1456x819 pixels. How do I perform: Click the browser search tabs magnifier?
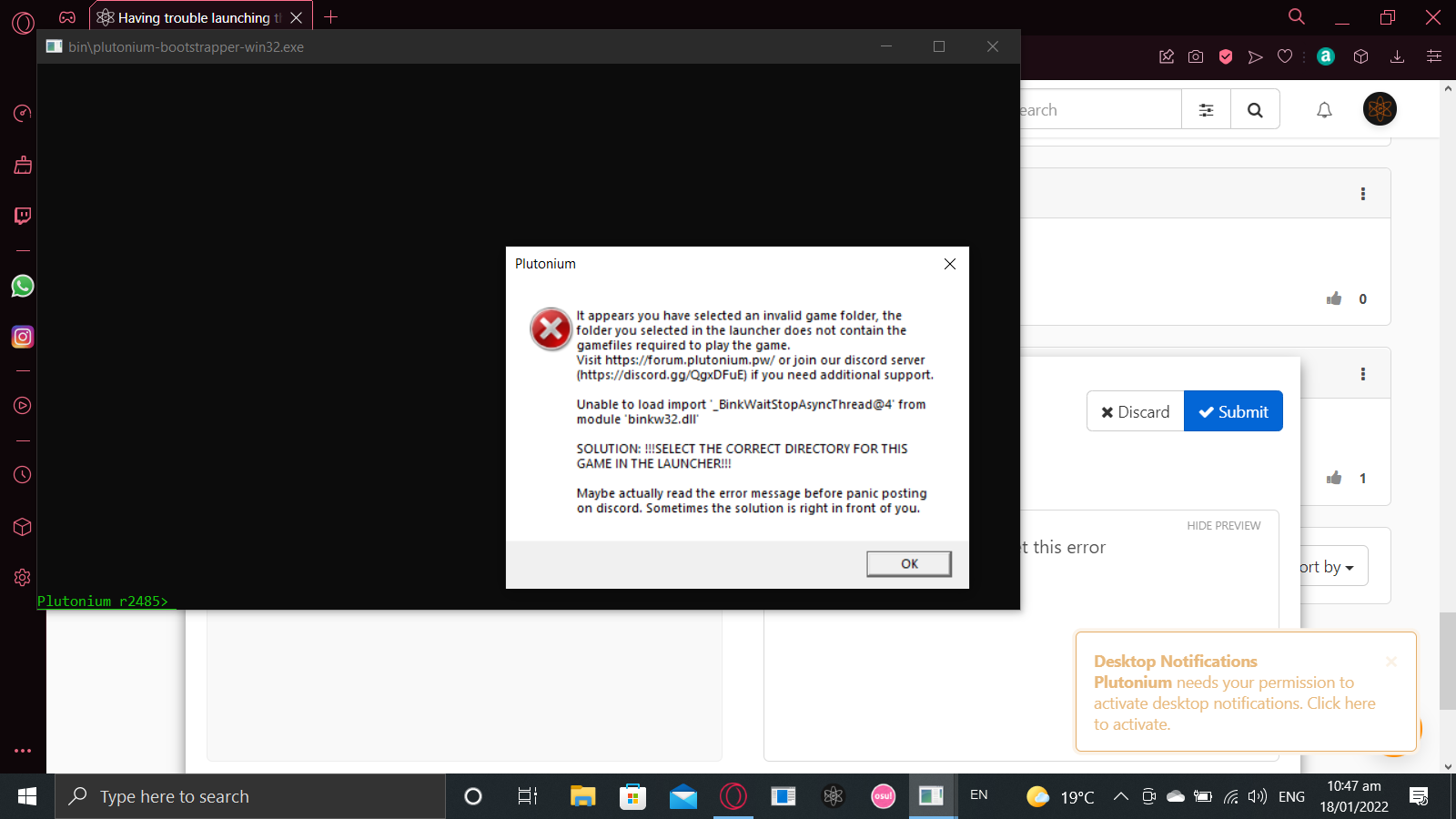click(x=1297, y=16)
